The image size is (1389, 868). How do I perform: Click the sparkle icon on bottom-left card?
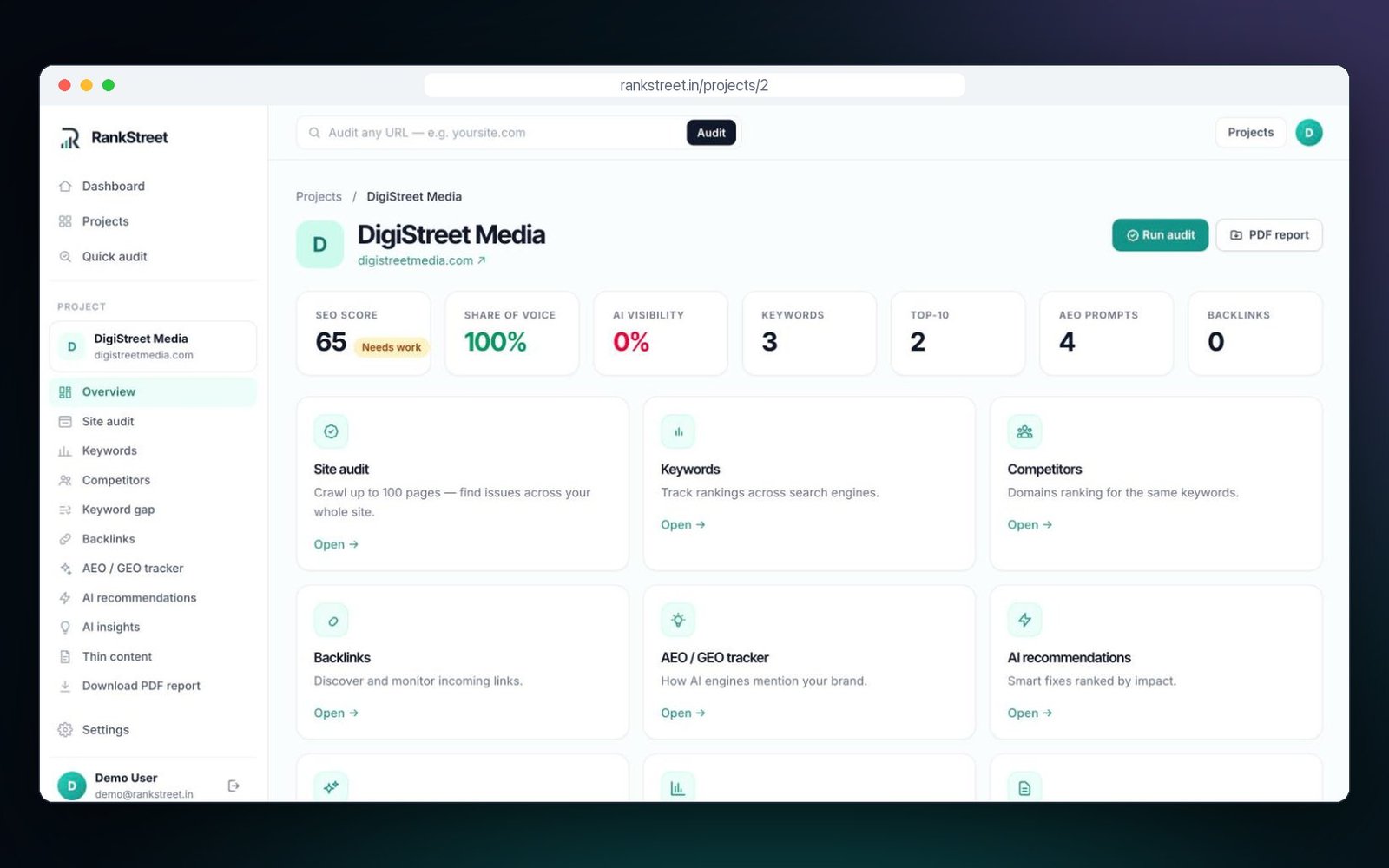[331, 787]
